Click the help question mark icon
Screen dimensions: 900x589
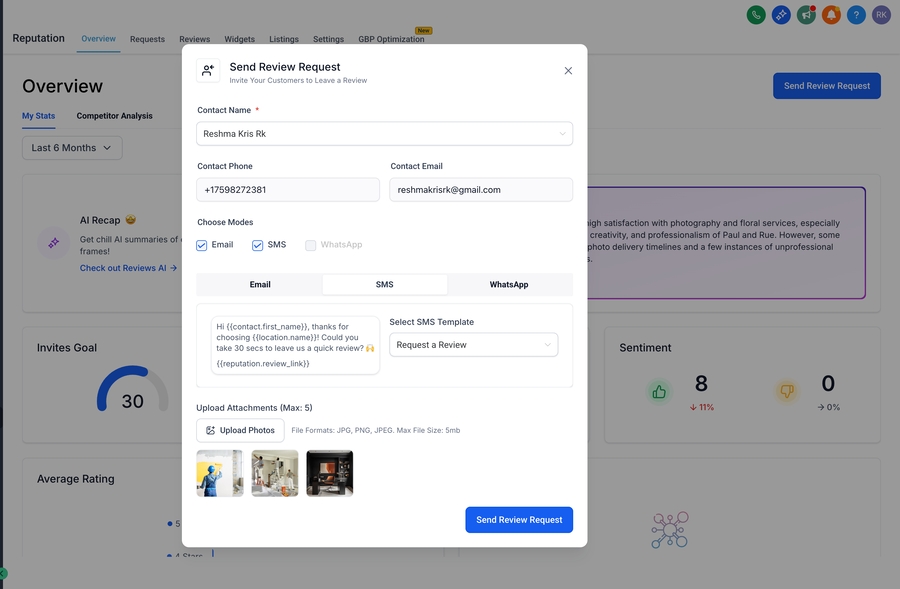point(856,15)
